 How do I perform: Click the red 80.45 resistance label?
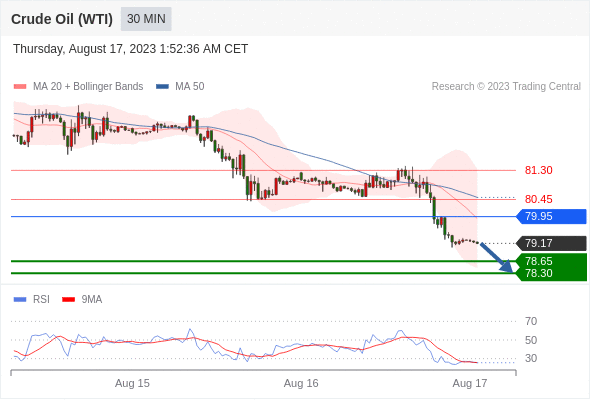point(538,199)
